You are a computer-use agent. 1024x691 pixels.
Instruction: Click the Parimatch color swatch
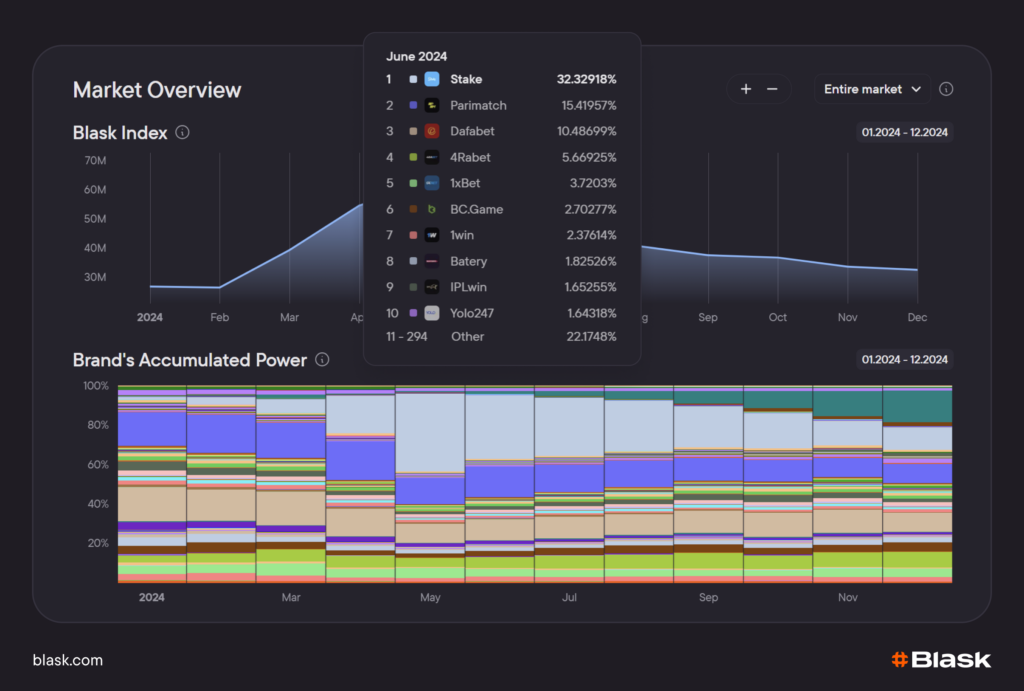tap(413, 105)
